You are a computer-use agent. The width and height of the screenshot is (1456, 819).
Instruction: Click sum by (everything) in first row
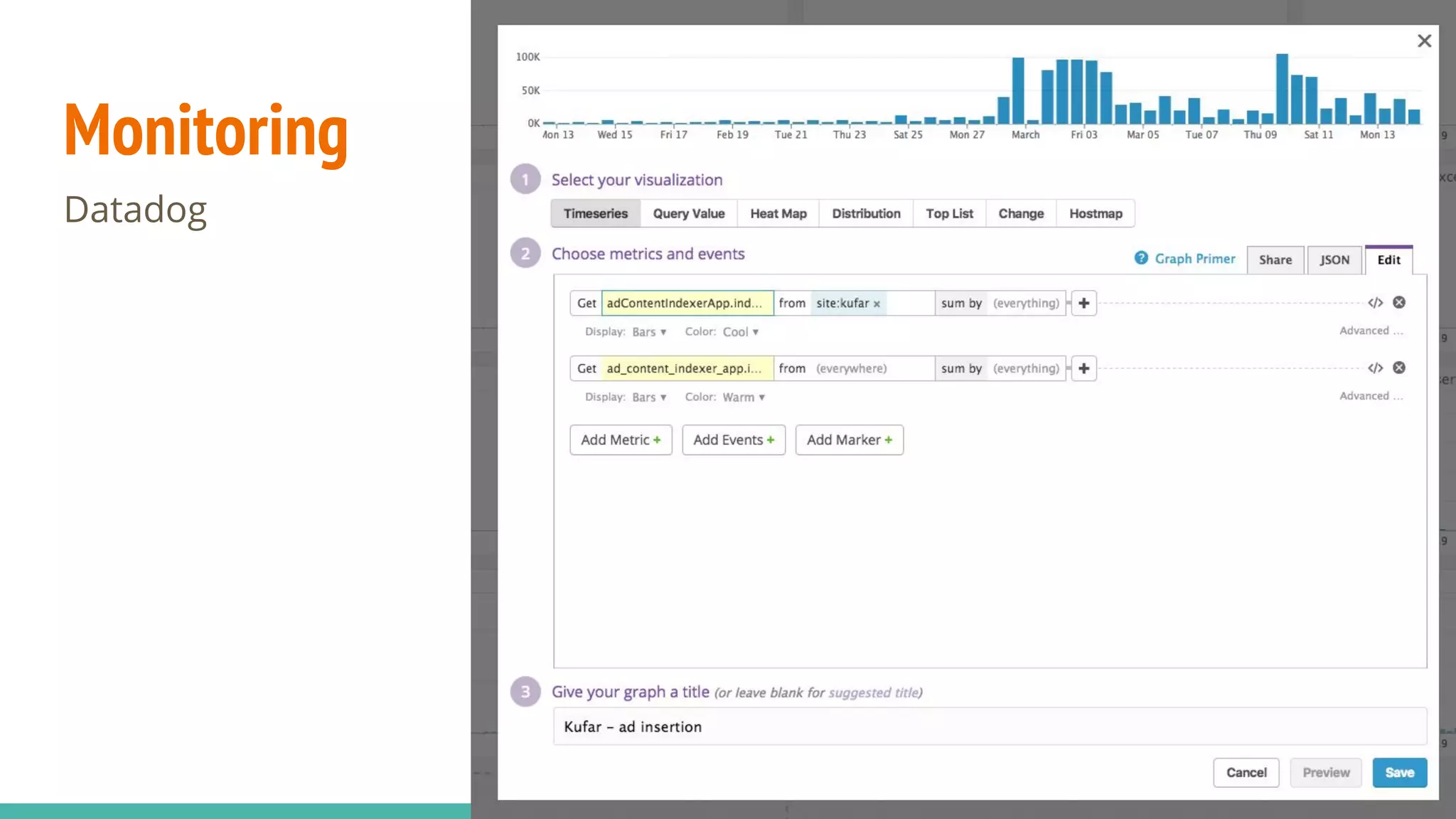point(1000,304)
